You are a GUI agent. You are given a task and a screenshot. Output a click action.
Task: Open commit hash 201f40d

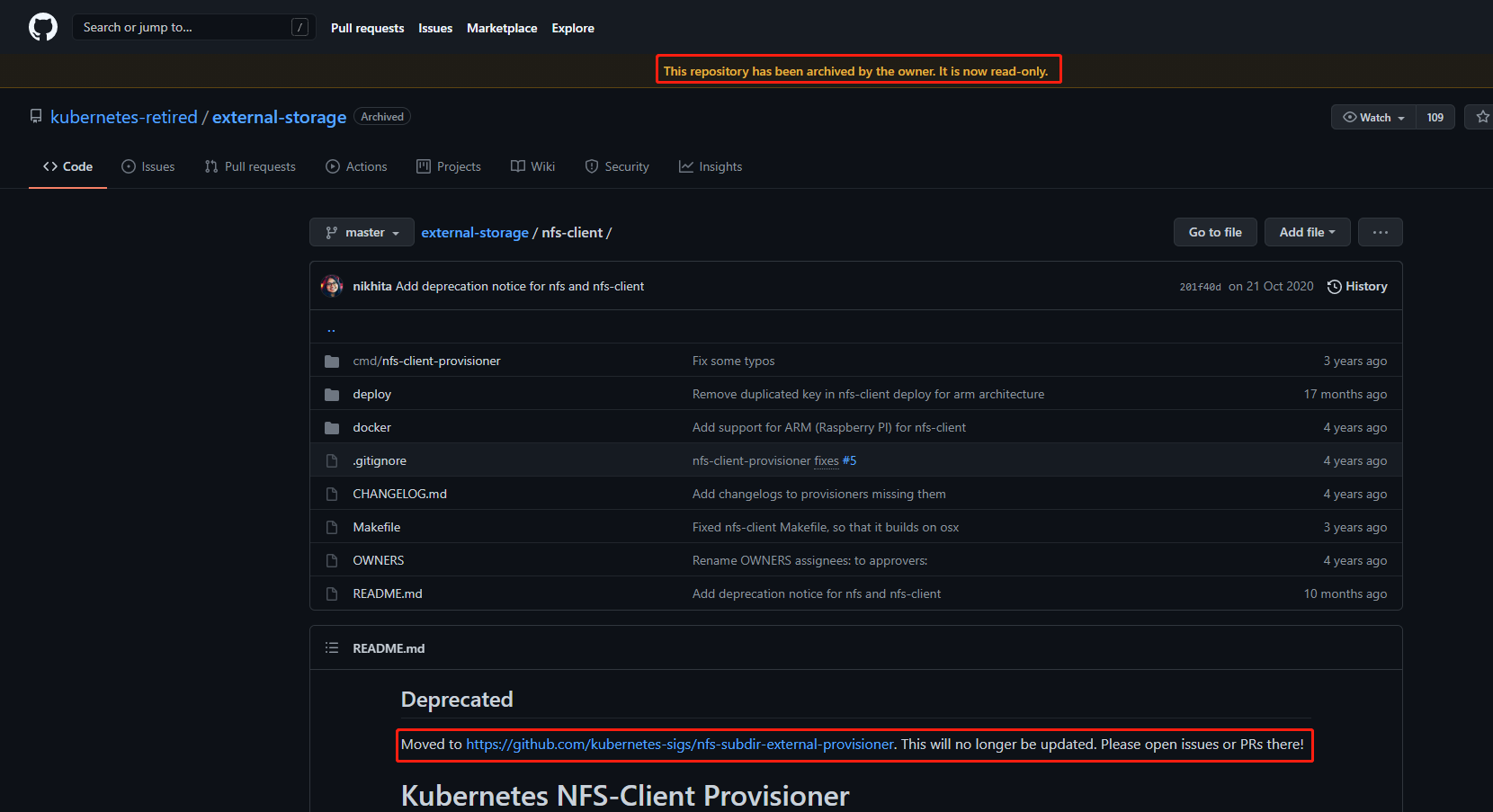pos(1201,287)
